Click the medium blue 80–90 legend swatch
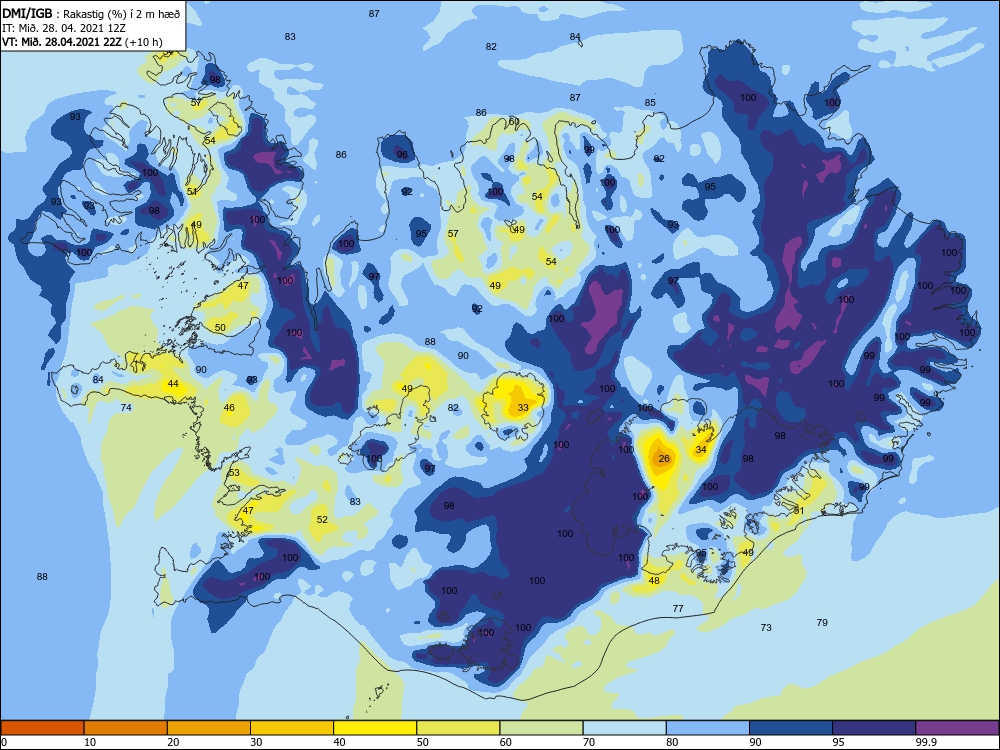Viewport: 1000px width, 750px height. tap(708, 728)
